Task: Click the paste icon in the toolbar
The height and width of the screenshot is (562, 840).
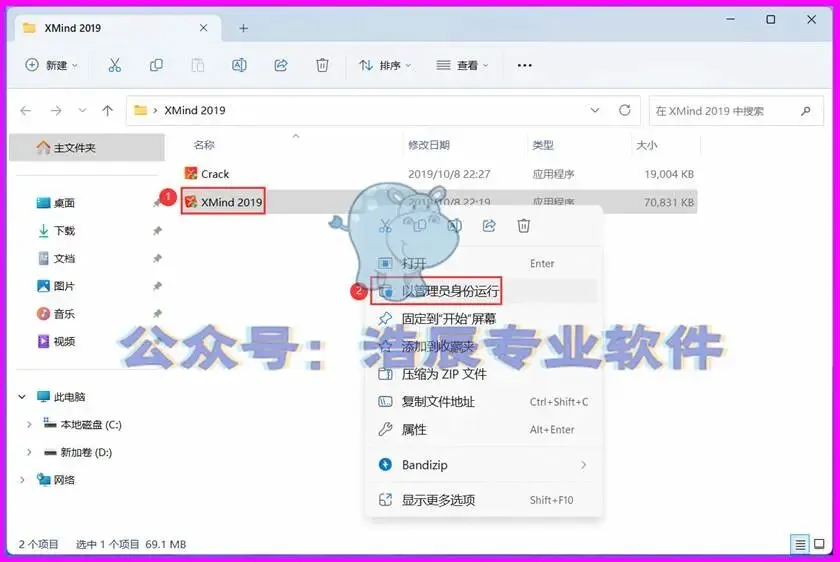Action: tap(198, 65)
